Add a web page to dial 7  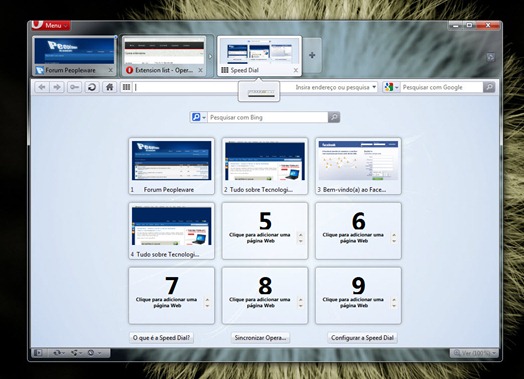(x=171, y=295)
